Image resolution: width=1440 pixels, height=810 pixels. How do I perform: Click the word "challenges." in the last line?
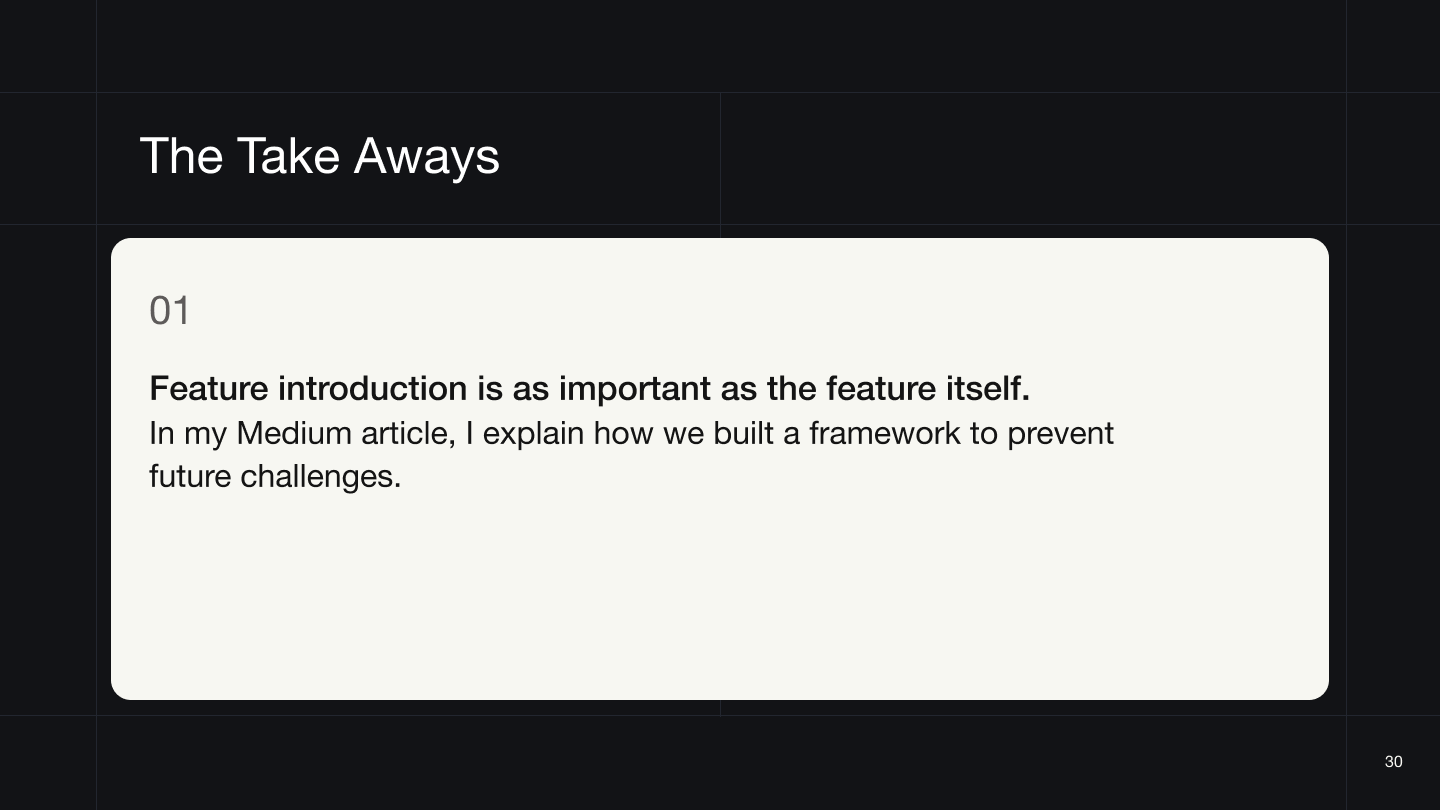pos(320,477)
